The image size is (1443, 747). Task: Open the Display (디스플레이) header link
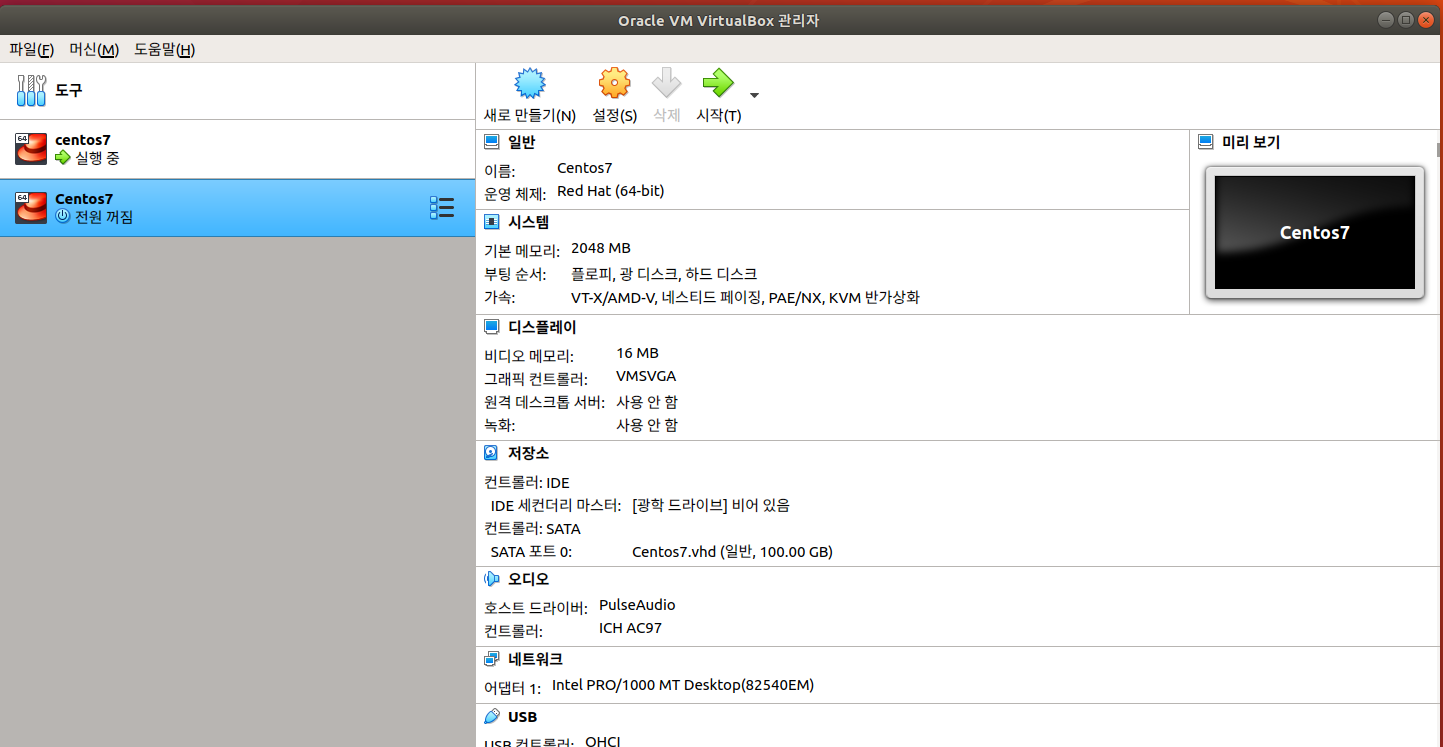click(543, 327)
